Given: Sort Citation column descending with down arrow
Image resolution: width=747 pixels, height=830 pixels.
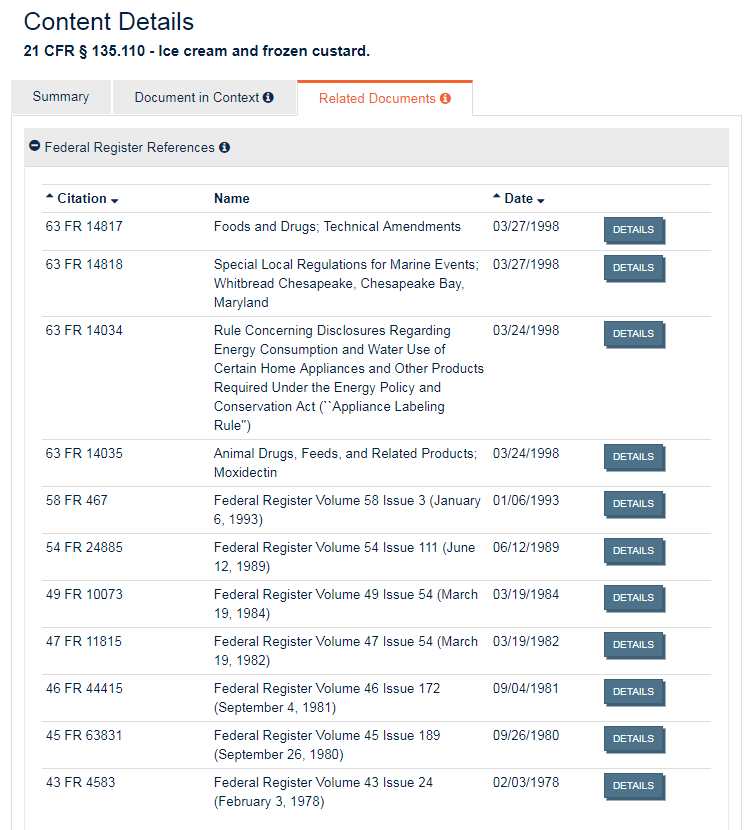Looking at the screenshot, I should tap(115, 200).
